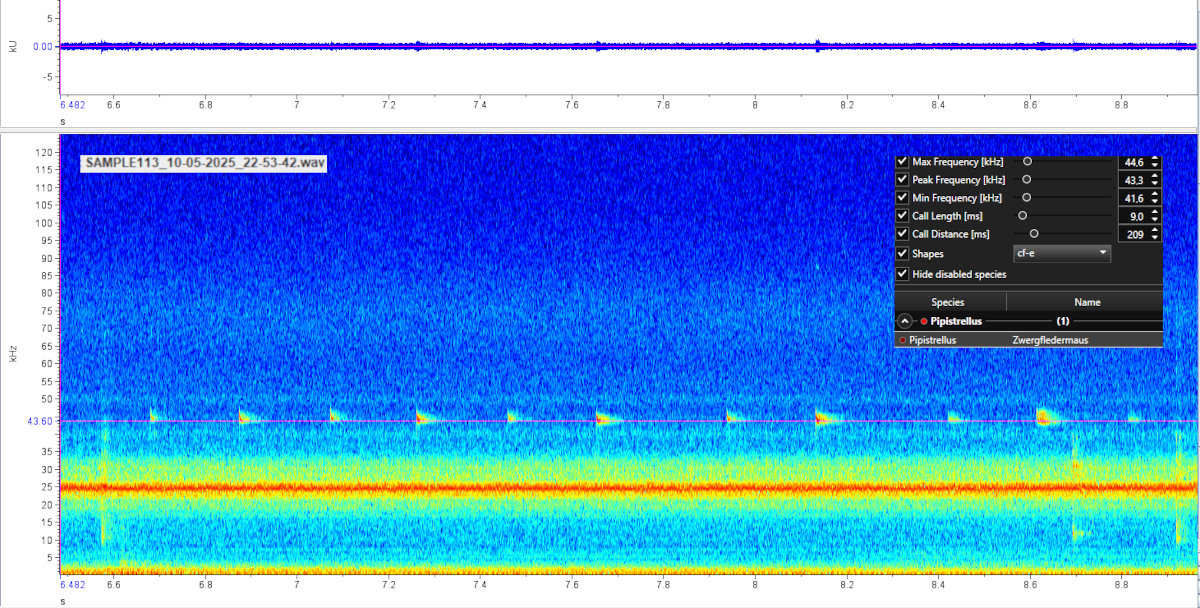This screenshot has height=608, width=1200.
Task: Increase Max Frequency with the up arrow
Action: 1155,158
